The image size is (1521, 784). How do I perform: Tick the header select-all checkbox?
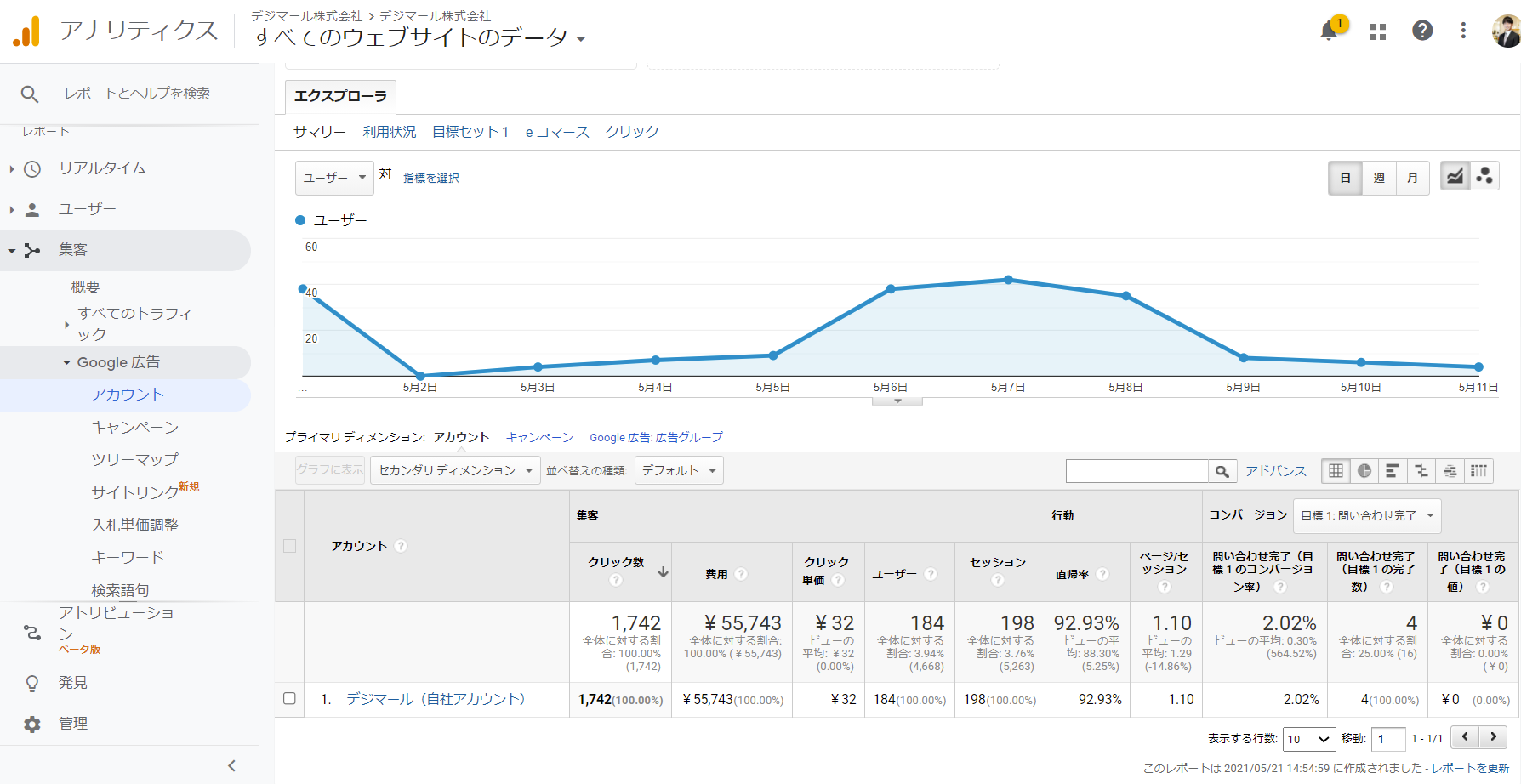[x=289, y=546]
